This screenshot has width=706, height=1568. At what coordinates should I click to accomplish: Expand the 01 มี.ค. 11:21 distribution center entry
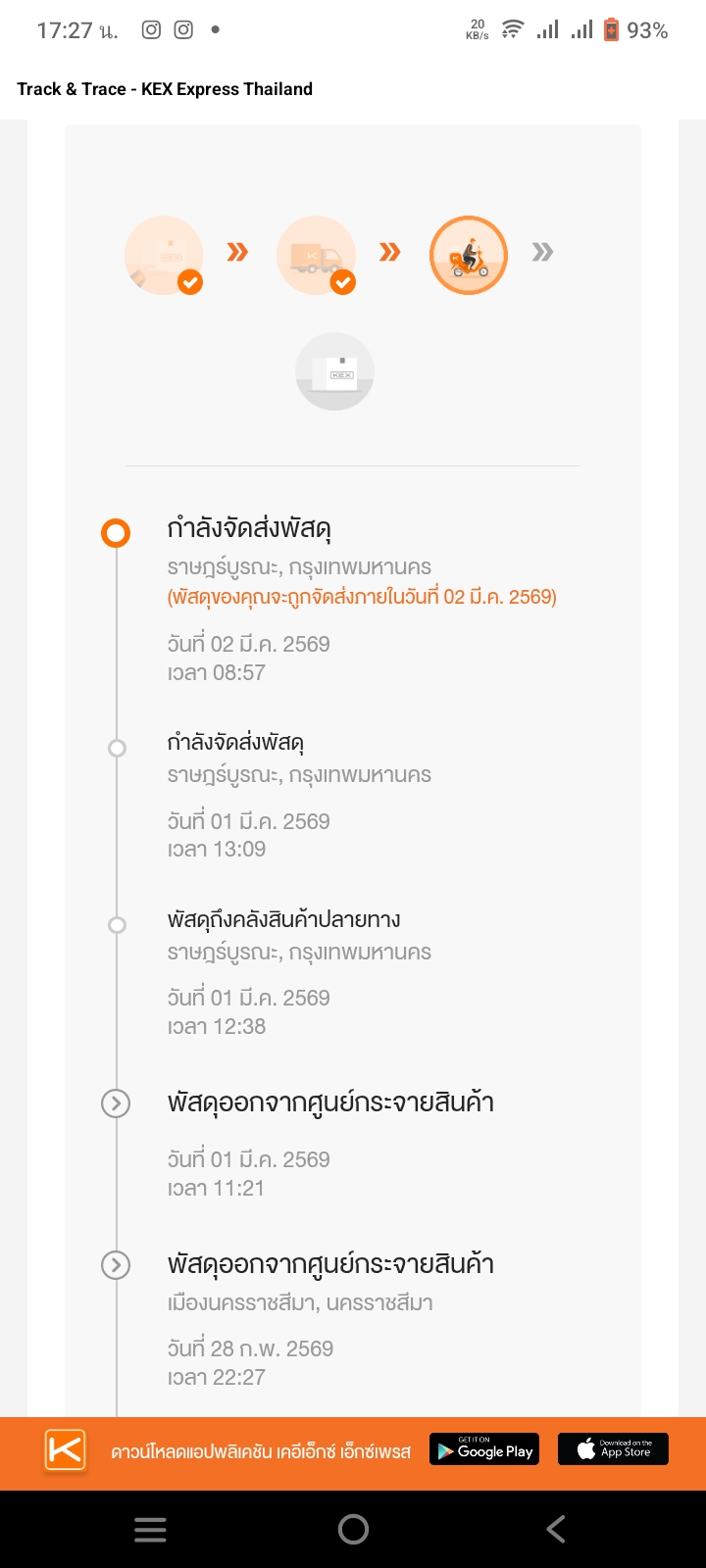[x=116, y=1103]
